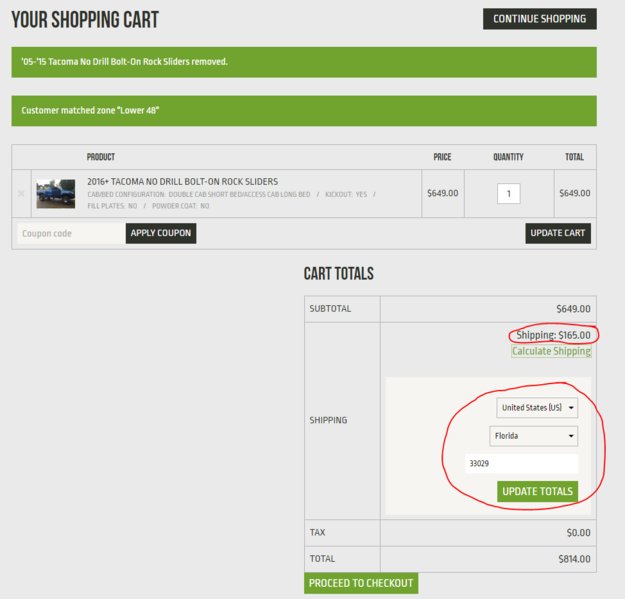Open the United States country dropdown
This screenshot has width=625, height=599.
coord(537,408)
